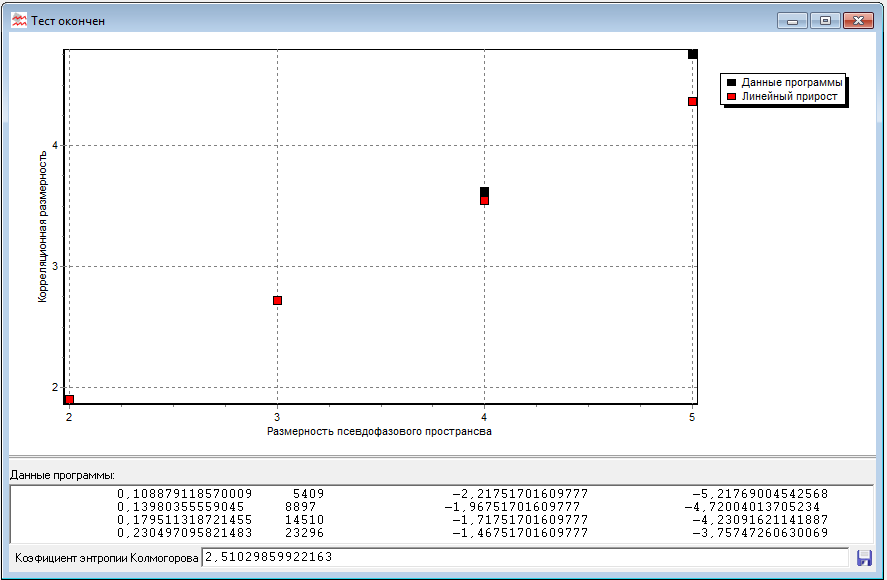Image resolution: width=887 pixels, height=580 pixels.
Task: Select the Данные программы legend label
Action: pos(791,82)
